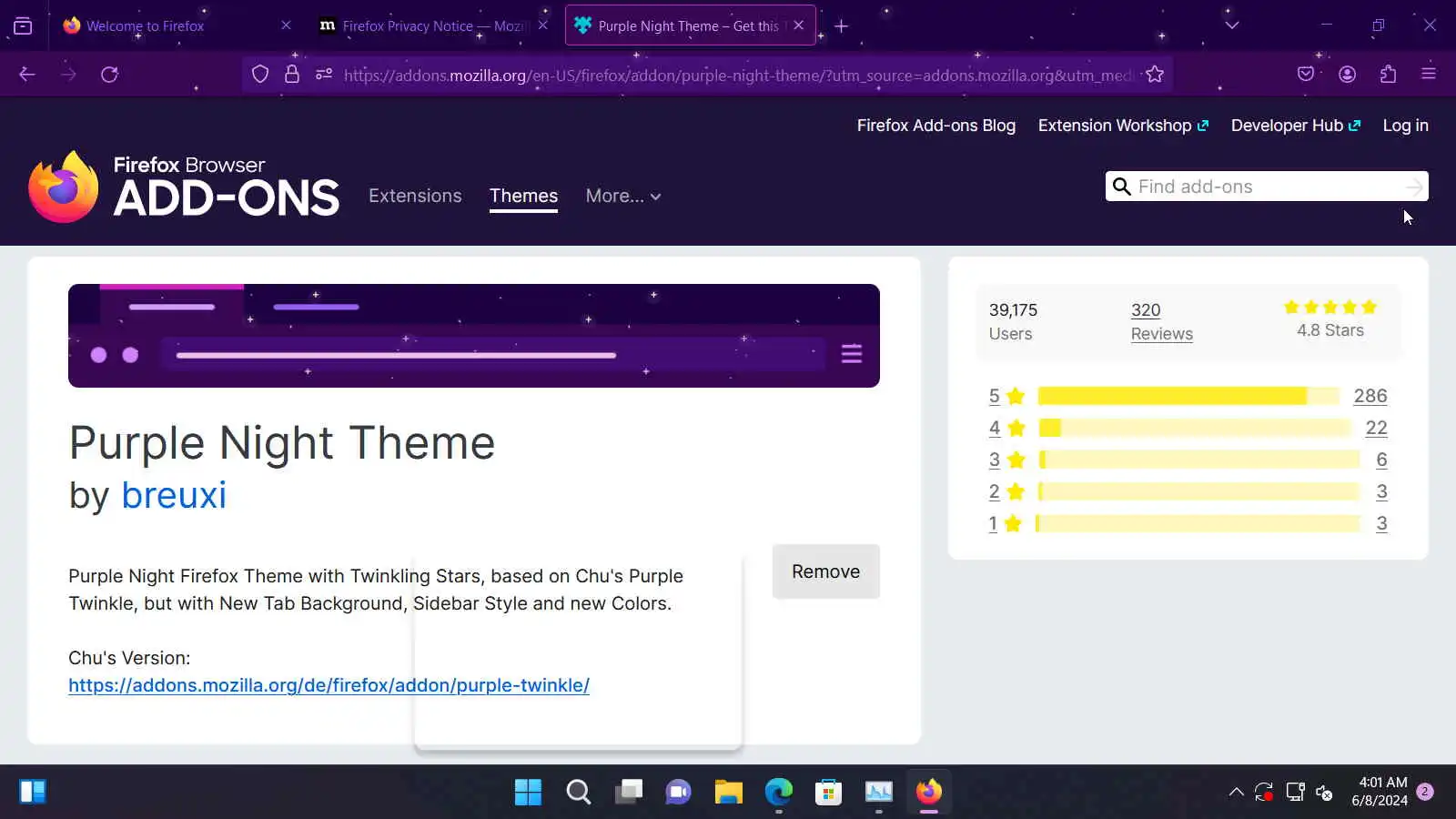The height and width of the screenshot is (819, 1456).
Task: Launch Microsoft Edge from the taskbar
Action: pyautogui.click(x=778, y=792)
